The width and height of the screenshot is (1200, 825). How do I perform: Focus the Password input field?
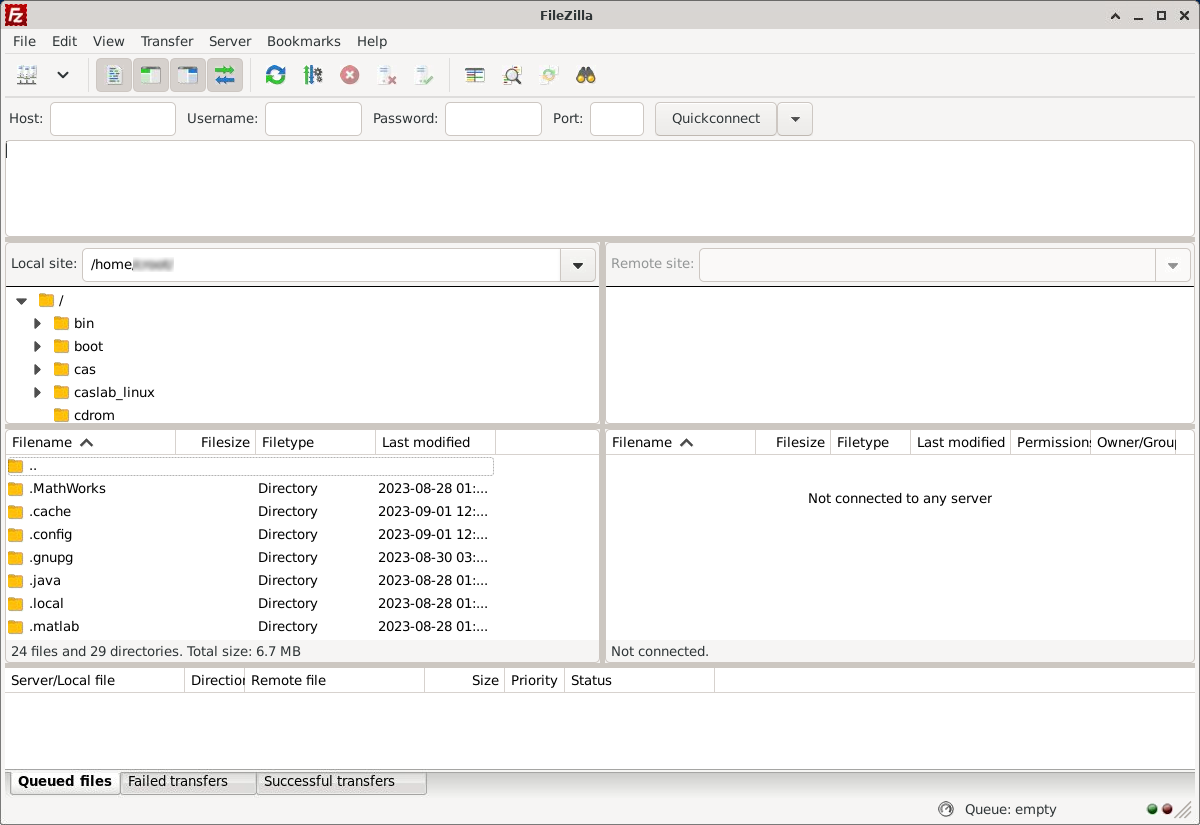(x=493, y=118)
